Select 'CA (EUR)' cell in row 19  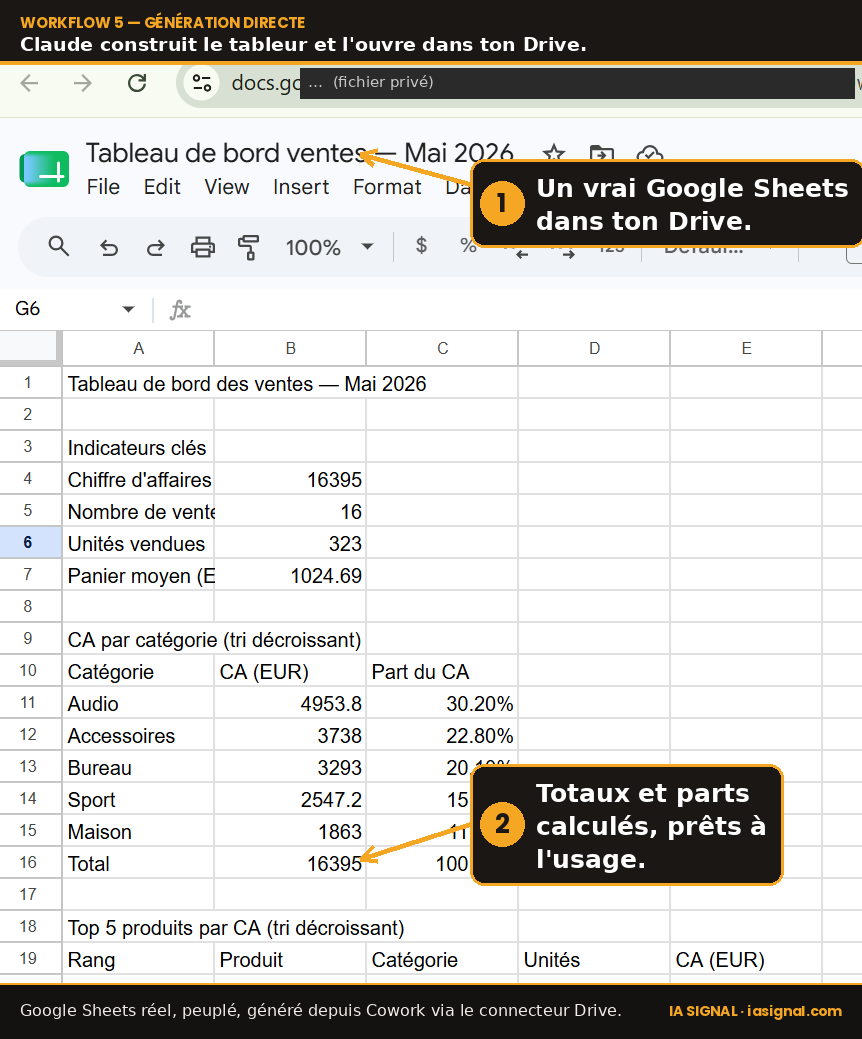746,960
